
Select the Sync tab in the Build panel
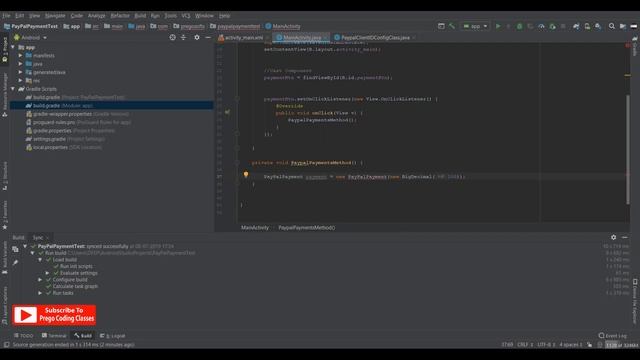tap(38, 237)
